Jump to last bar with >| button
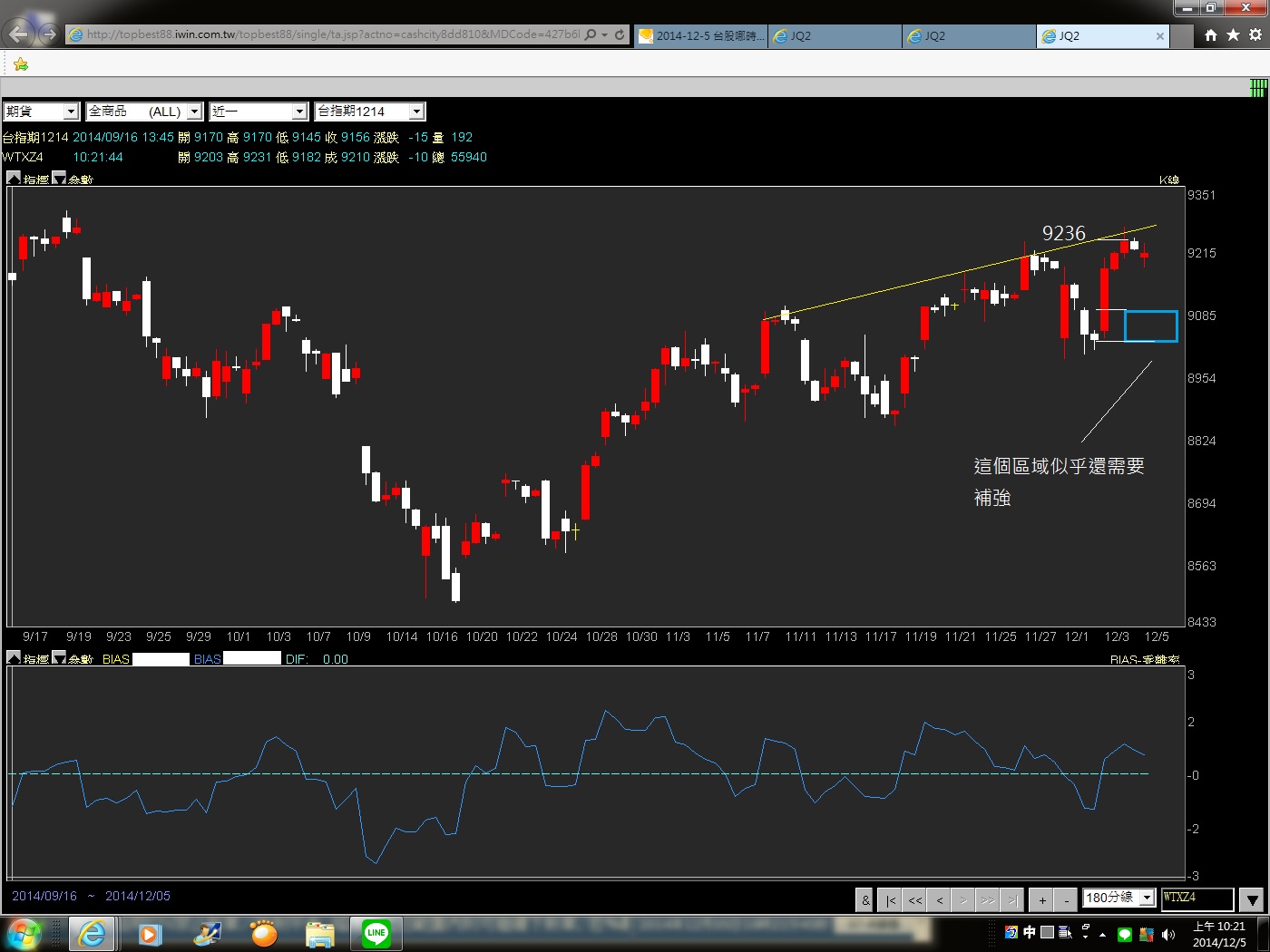1270x952 pixels. tap(1012, 899)
